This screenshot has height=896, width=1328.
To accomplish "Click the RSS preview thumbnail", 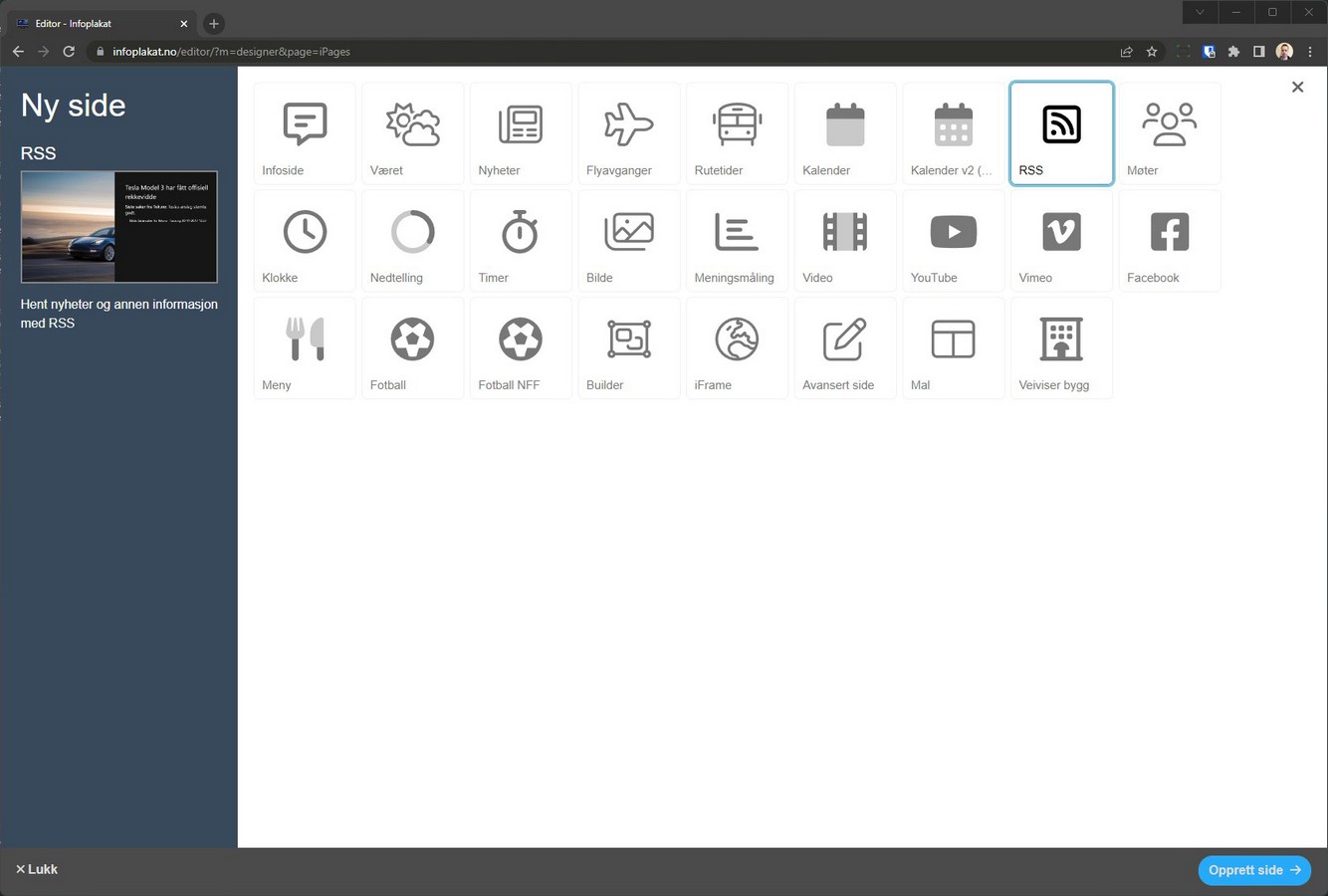I will (119, 227).
